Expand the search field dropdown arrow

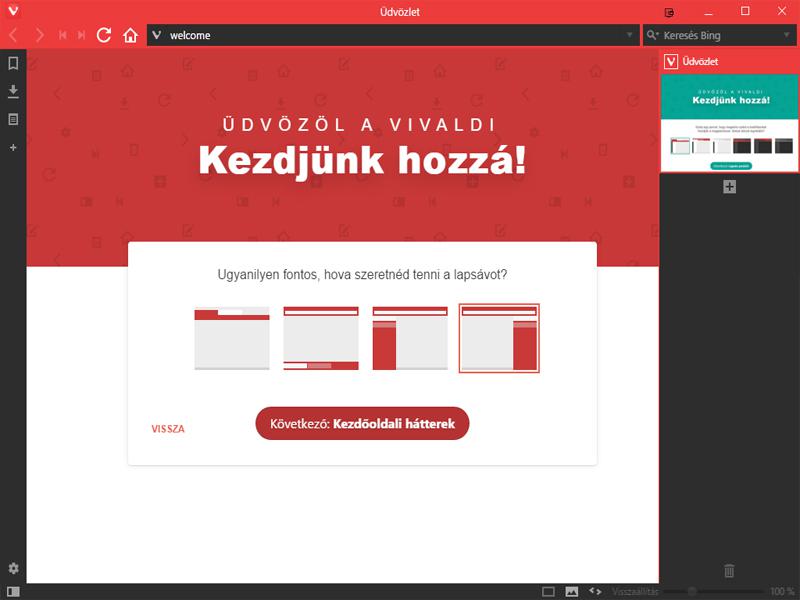787,35
